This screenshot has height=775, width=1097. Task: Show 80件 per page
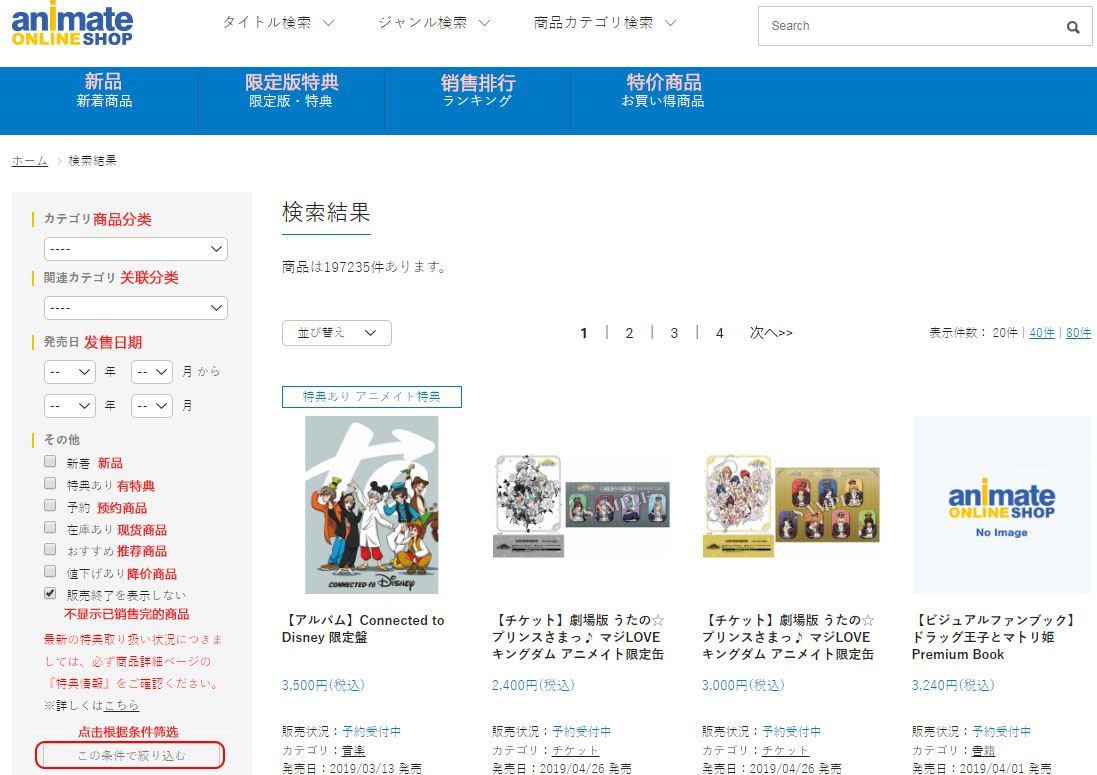pos(1078,333)
